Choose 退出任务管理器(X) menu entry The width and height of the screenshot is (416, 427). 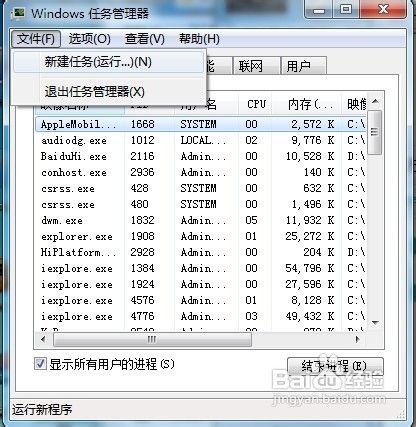(108, 92)
